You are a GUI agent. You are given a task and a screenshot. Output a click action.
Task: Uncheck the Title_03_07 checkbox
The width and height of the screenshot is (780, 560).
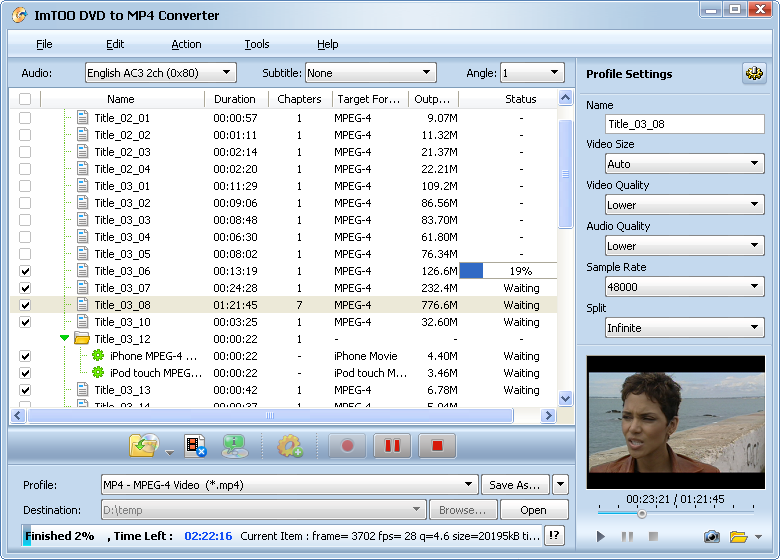(25, 288)
